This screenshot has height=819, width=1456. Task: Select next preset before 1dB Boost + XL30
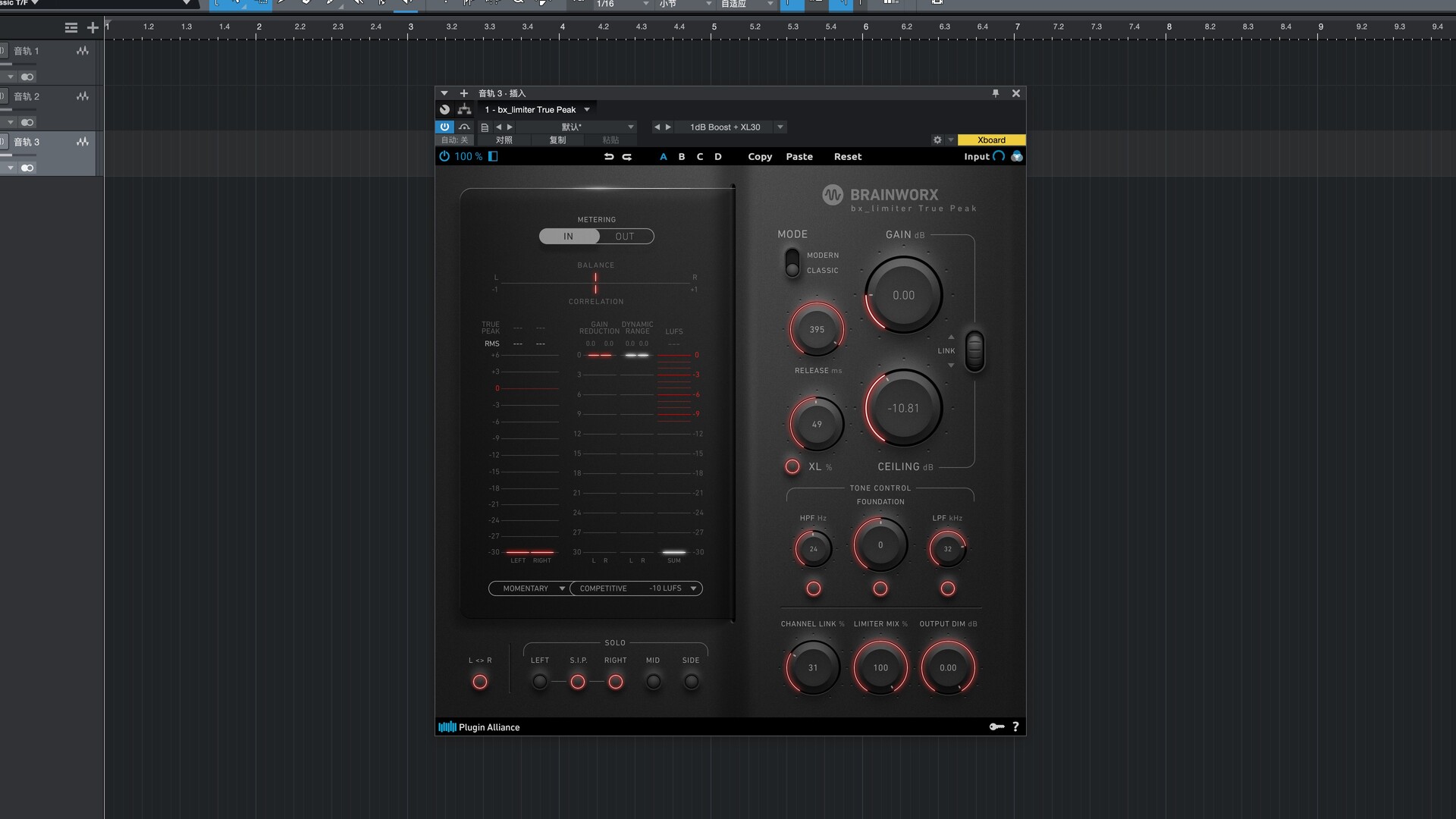668,127
